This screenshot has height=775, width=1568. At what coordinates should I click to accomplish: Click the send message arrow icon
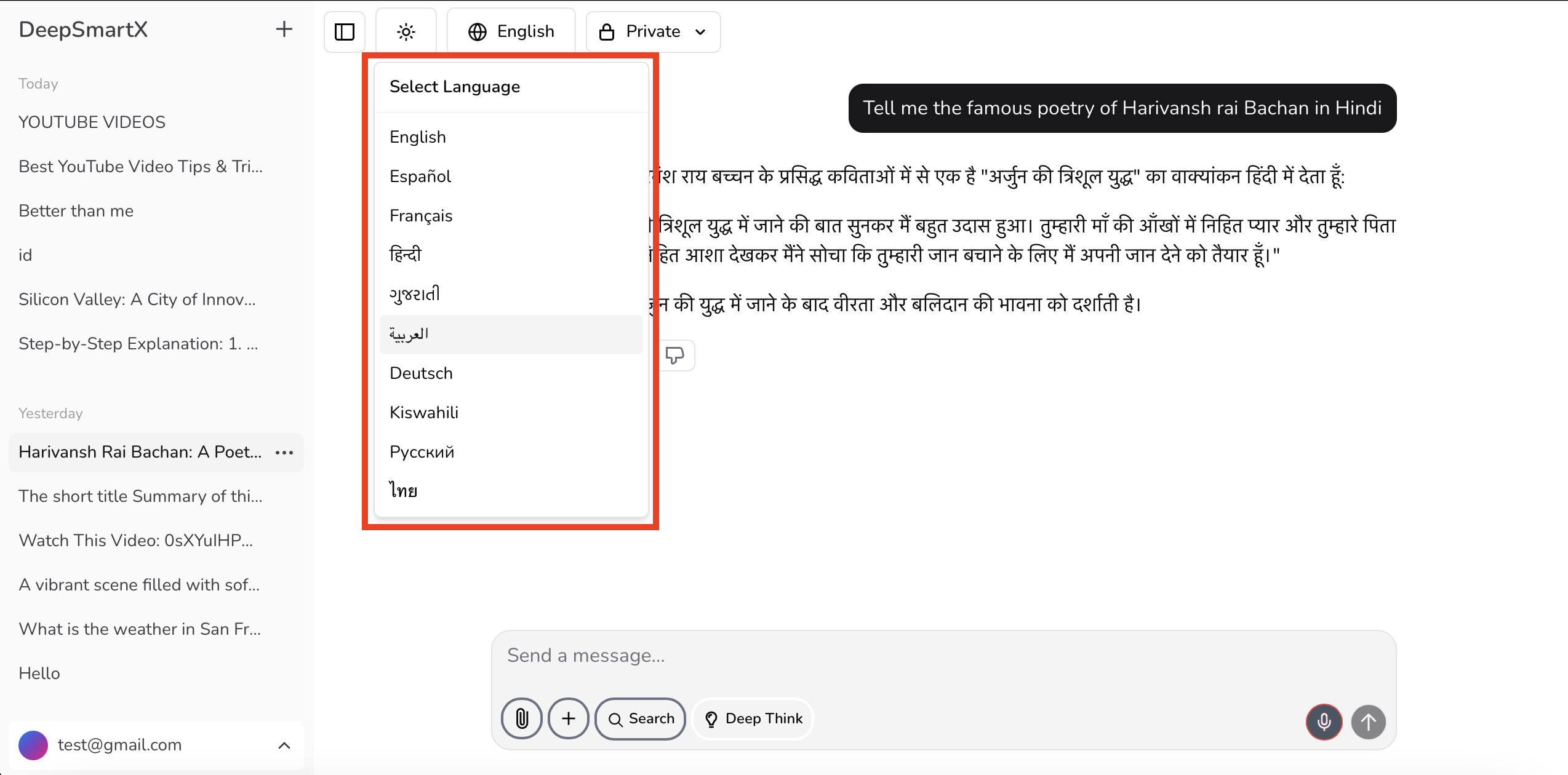[1368, 721]
